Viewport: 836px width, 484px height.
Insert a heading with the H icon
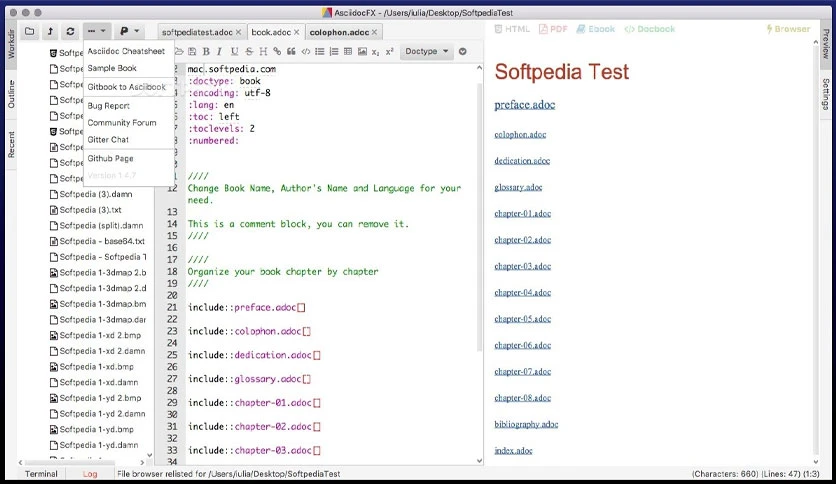pyautogui.click(x=263, y=51)
